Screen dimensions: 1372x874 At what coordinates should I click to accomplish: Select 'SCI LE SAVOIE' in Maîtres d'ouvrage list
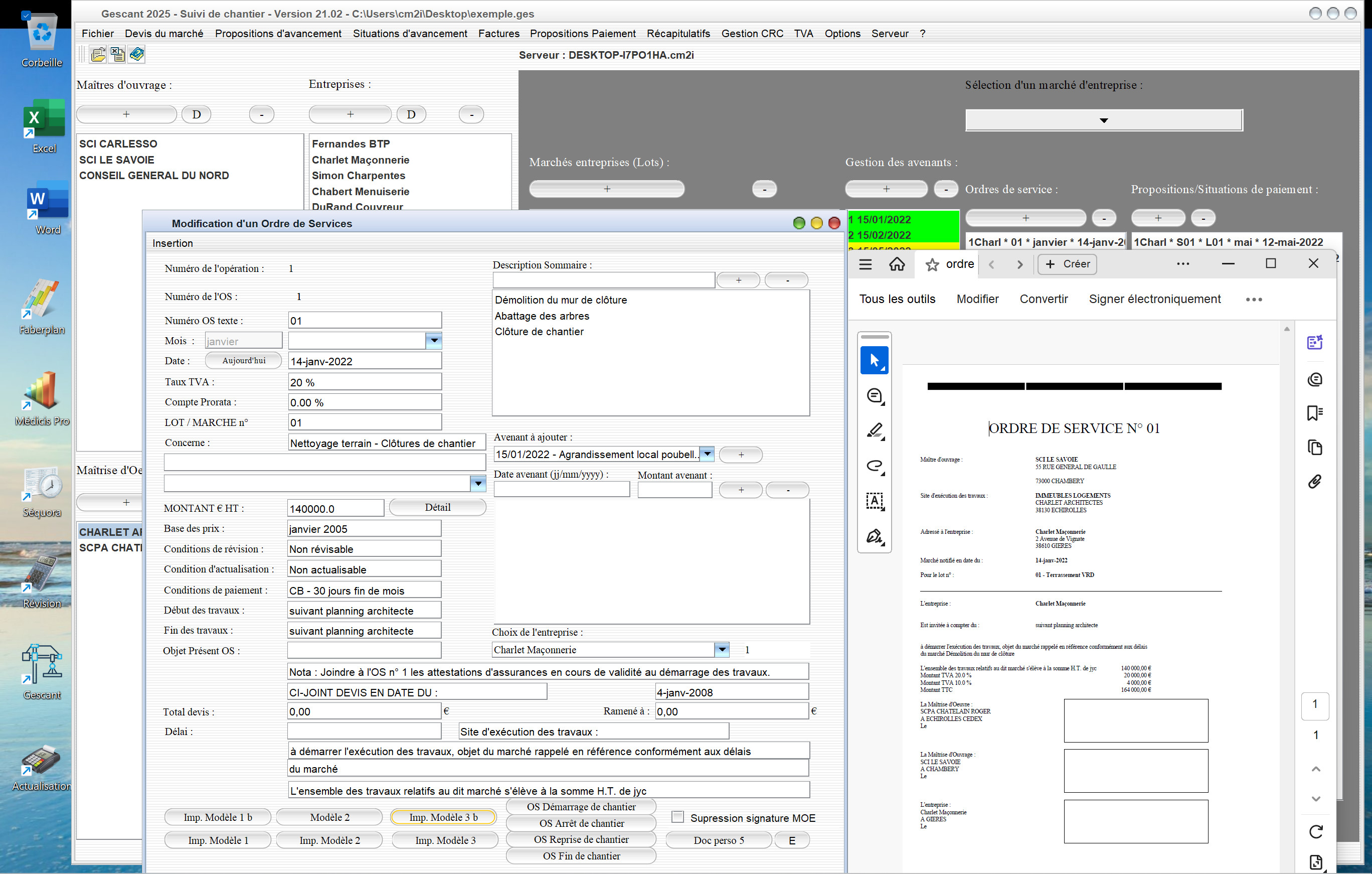(117, 160)
